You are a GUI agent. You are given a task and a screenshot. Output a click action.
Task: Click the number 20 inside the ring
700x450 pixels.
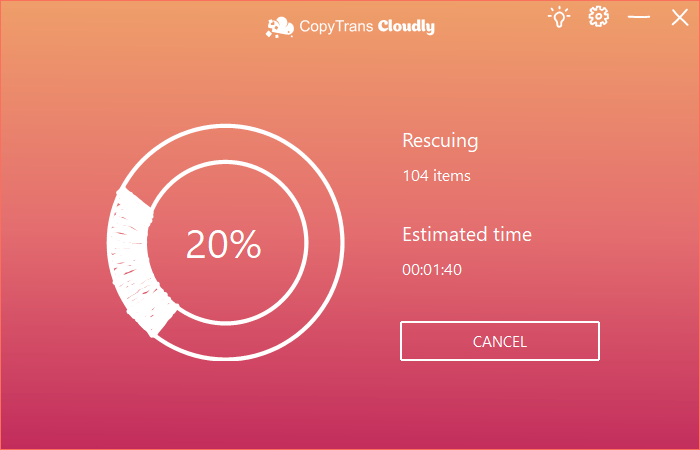[x=206, y=244]
